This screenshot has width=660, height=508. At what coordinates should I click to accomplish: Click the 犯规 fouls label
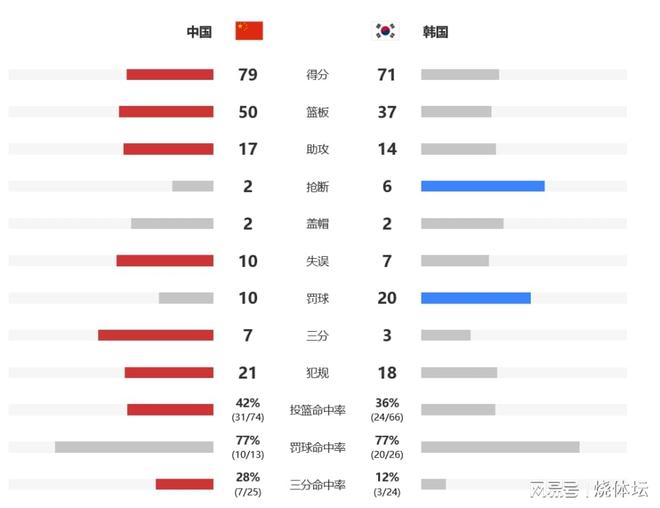click(317, 373)
